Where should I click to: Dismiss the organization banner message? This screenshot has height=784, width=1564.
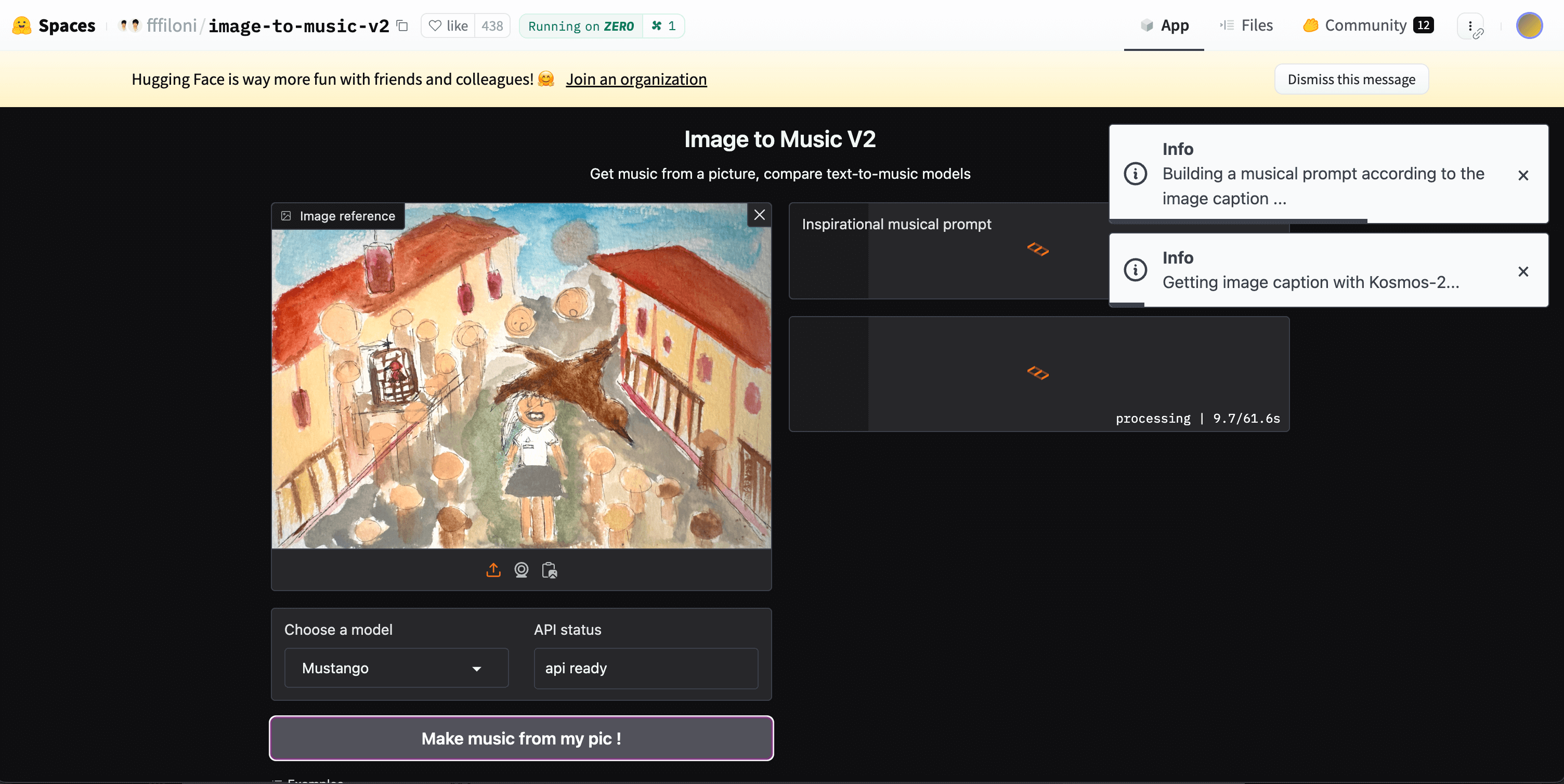(x=1351, y=80)
